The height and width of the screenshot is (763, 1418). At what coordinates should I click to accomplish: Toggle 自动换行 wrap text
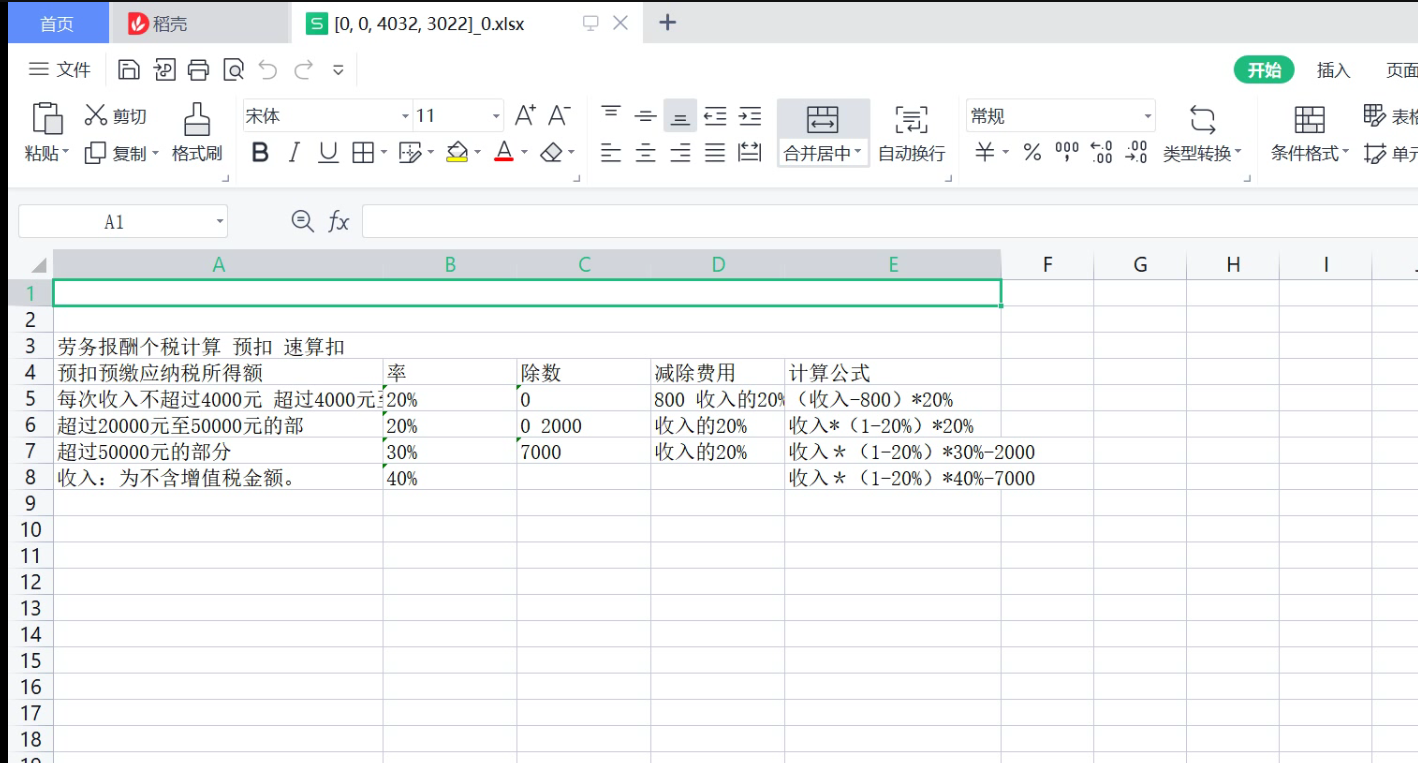[x=911, y=132]
